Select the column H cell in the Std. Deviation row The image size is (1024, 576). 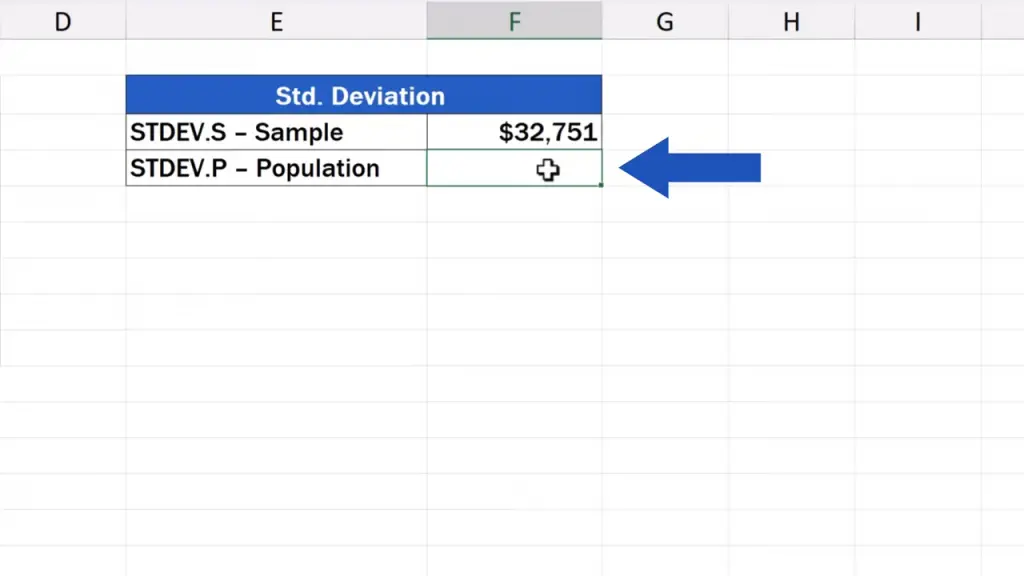click(791, 96)
